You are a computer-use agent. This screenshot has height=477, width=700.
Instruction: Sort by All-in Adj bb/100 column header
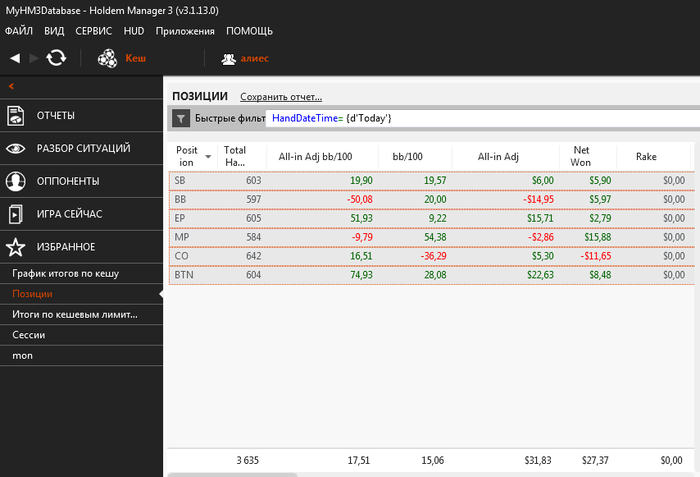pos(322,156)
